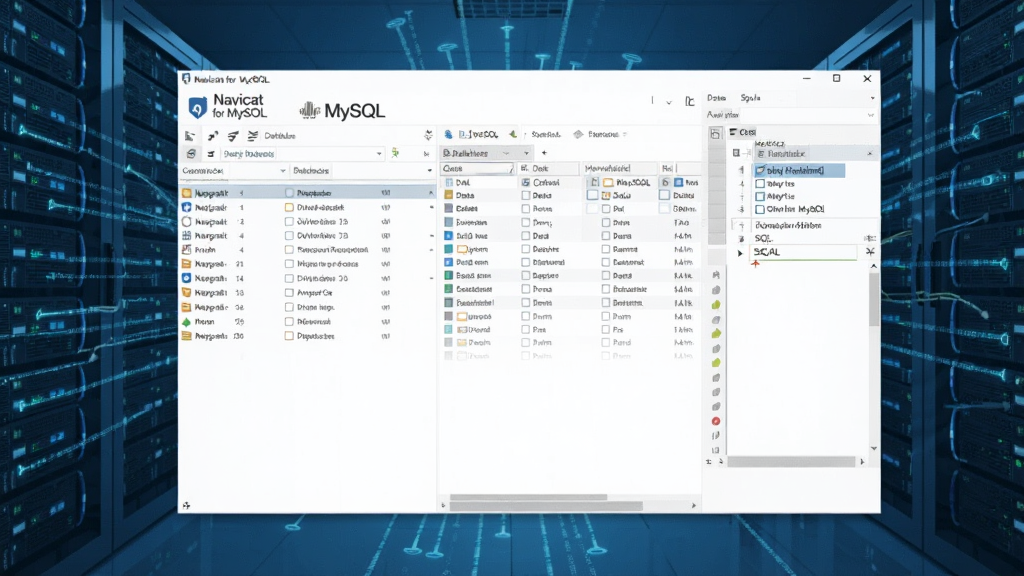Click the grid table icon in connections list
This screenshot has width=1024, height=576.
coord(187,236)
